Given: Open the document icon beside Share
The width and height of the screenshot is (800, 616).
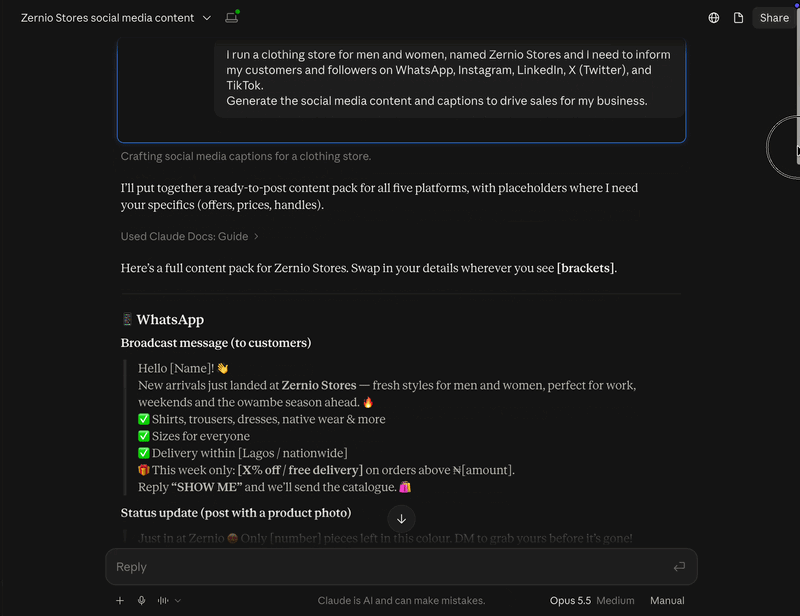Looking at the screenshot, I should (738, 18).
